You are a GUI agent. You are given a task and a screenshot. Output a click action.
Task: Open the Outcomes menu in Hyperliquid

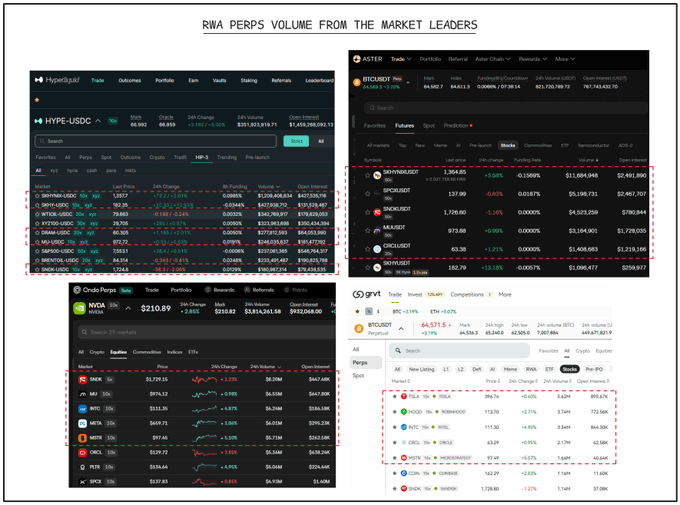point(130,80)
